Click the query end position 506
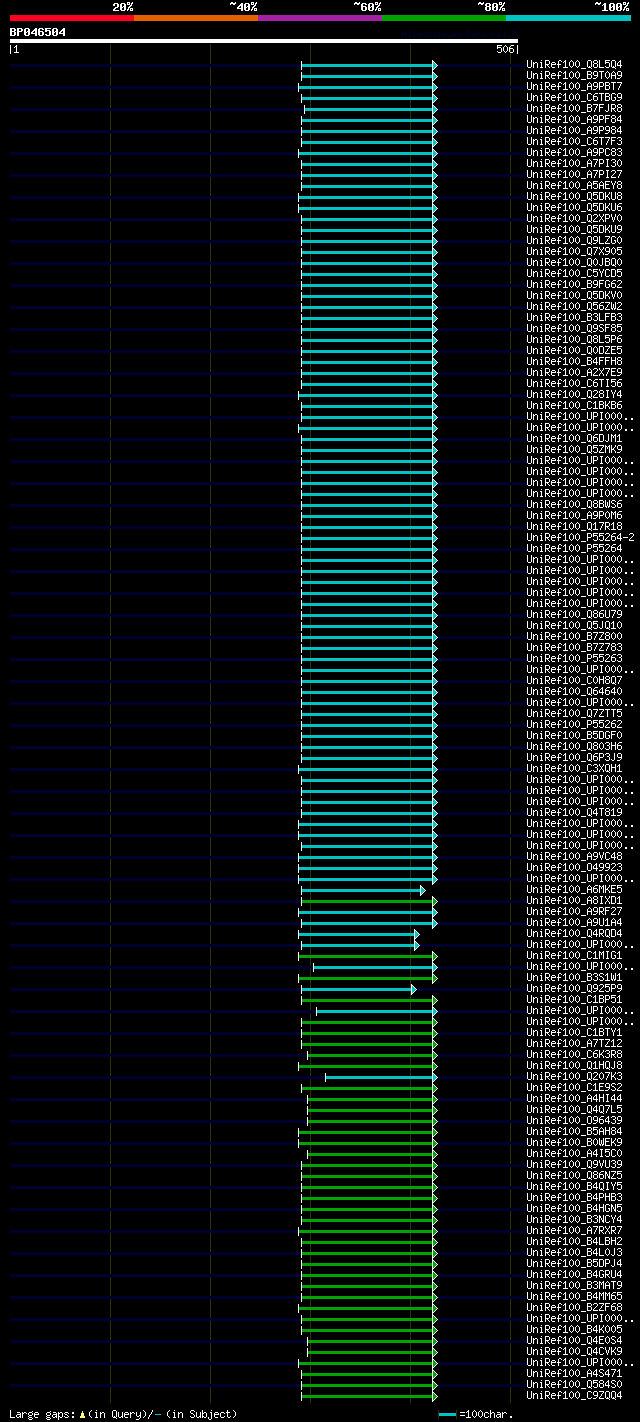 [x=504, y=49]
